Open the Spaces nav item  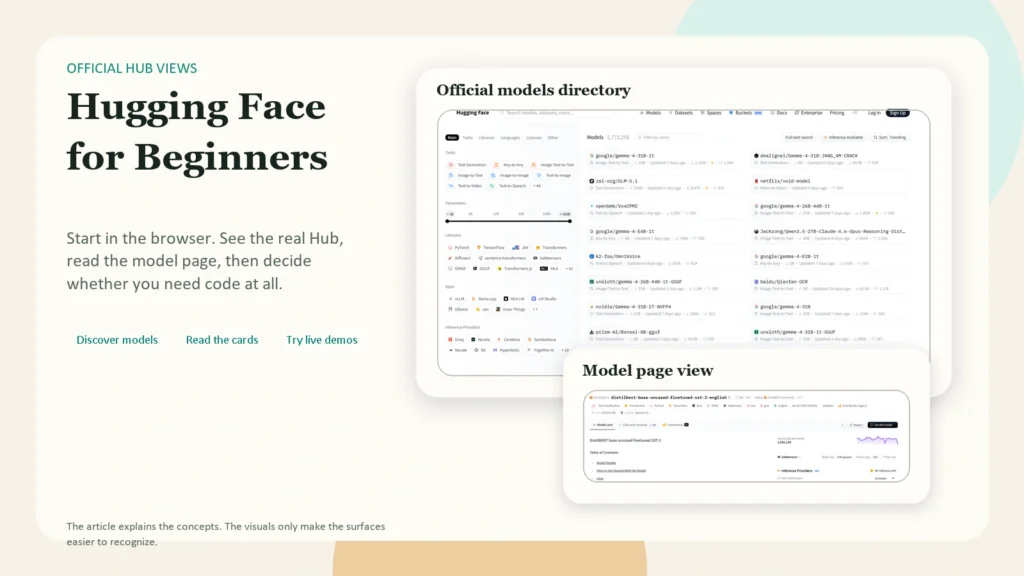coord(711,113)
